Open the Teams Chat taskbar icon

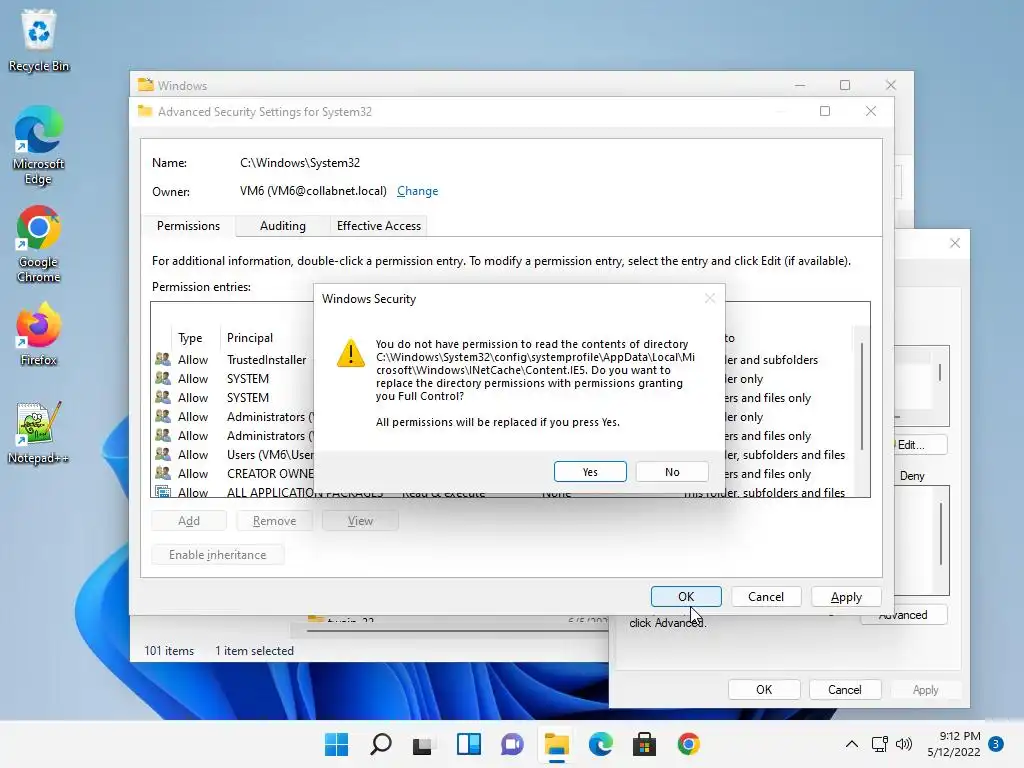(x=513, y=744)
